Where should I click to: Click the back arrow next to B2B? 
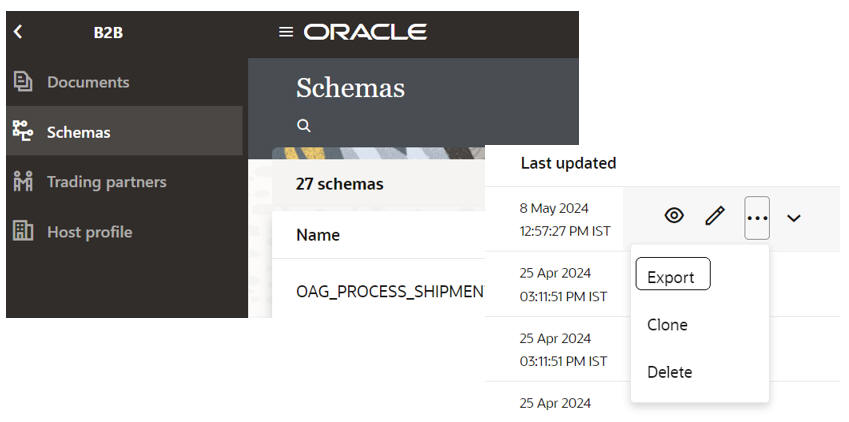coord(17,32)
